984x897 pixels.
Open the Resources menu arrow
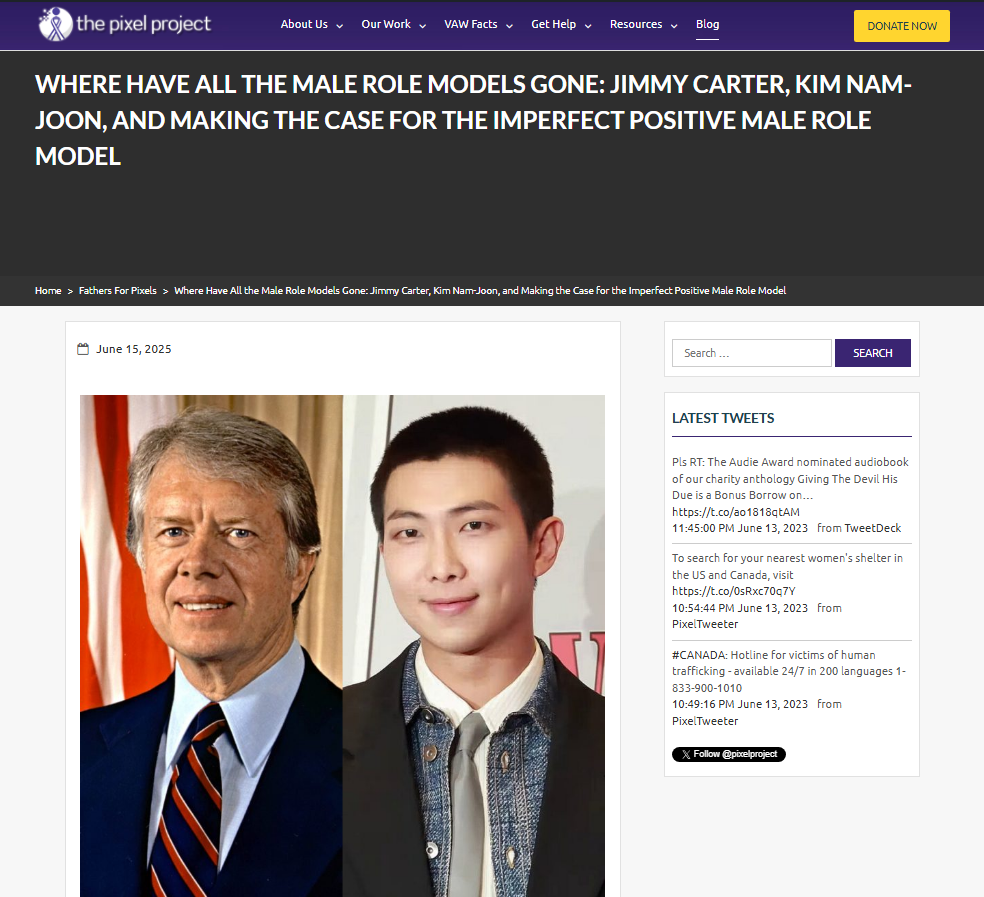click(x=674, y=26)
